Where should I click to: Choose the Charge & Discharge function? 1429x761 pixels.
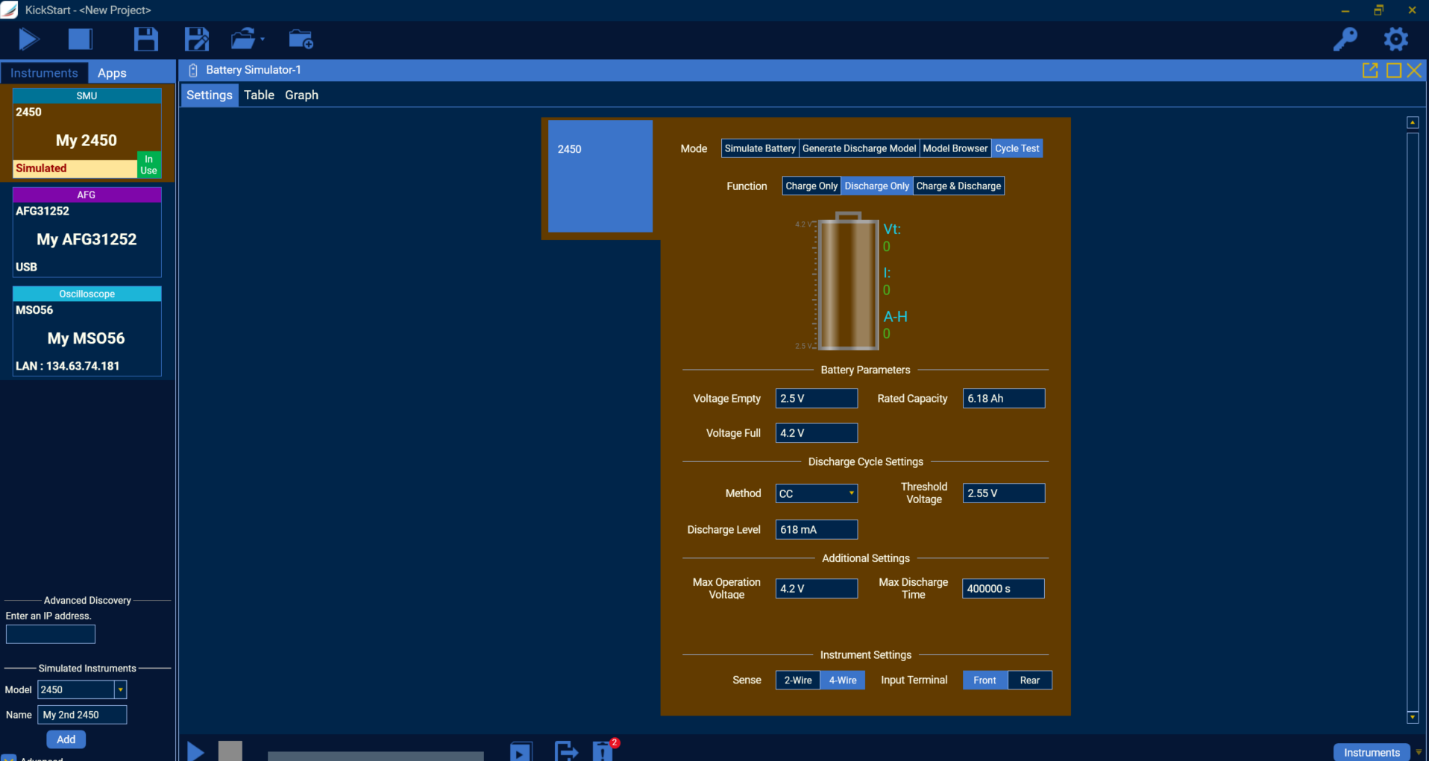click(958, 186)
